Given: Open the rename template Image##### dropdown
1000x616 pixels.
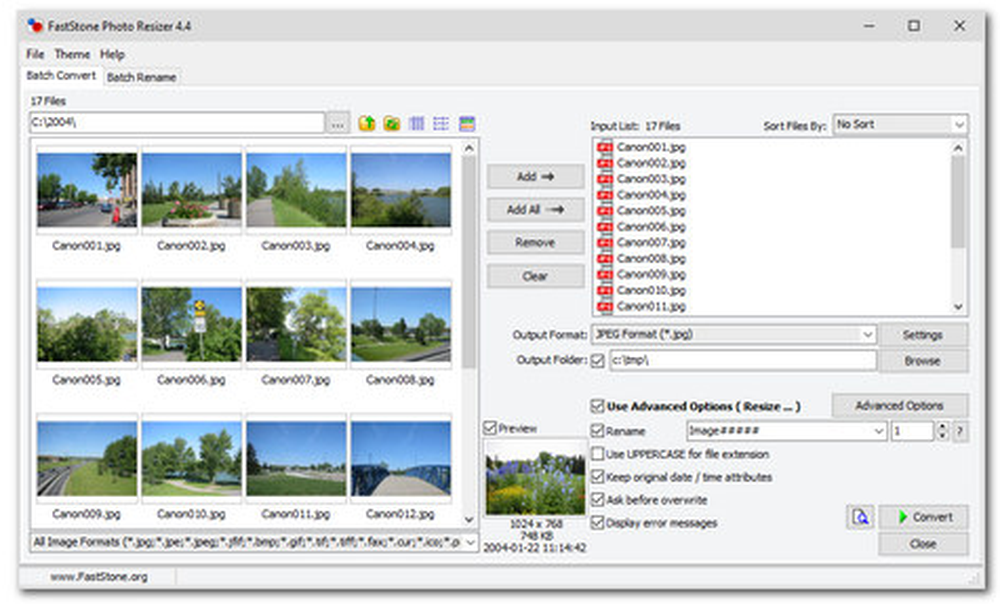Looking at the screenshot, I should 786,431.
